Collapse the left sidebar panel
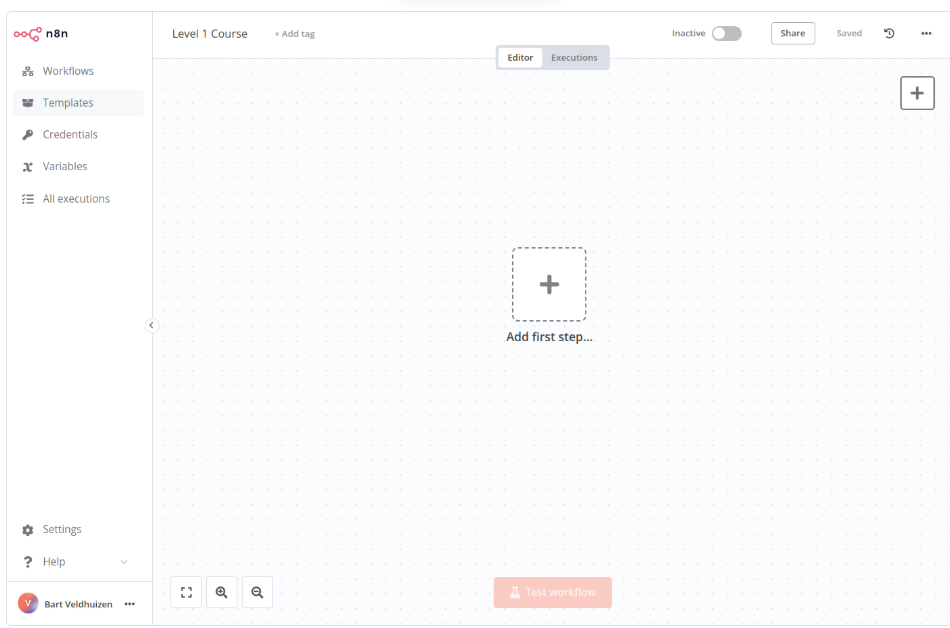Screen dimensions: 950x628 coord(152,325)
